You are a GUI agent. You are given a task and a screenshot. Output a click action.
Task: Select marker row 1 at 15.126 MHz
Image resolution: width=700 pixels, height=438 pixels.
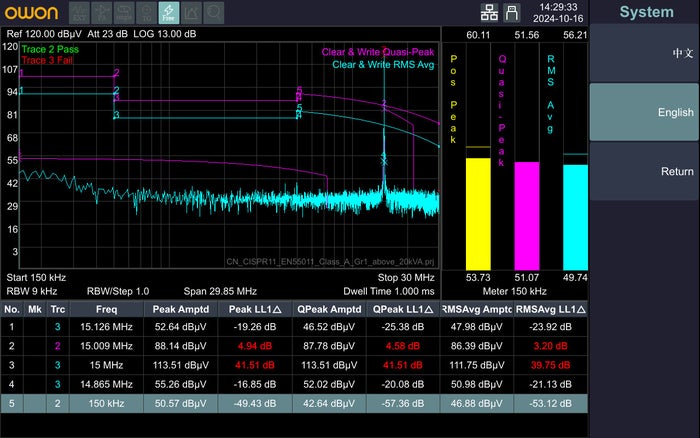[294, 327]
